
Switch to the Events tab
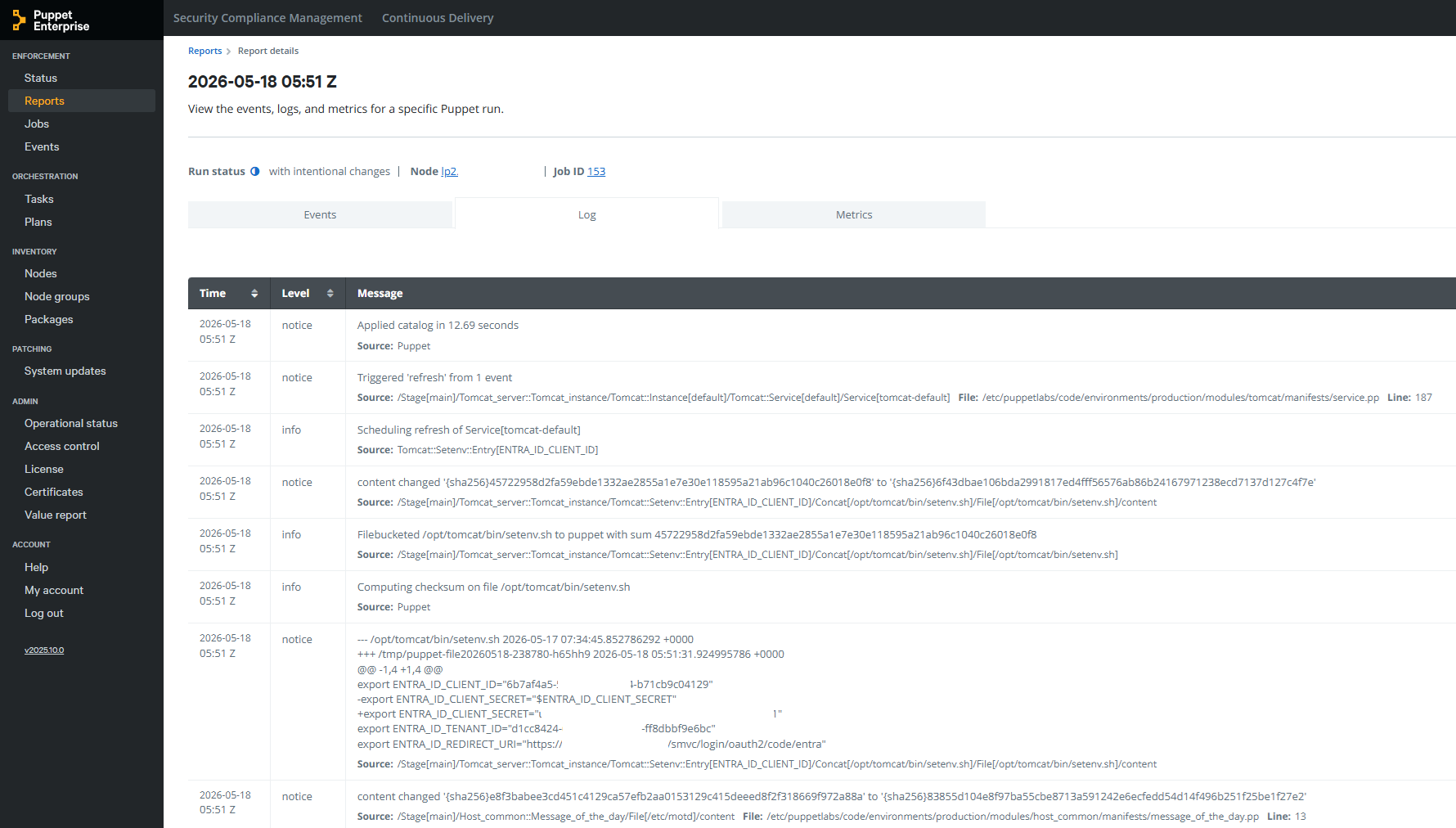pos(320,214)
